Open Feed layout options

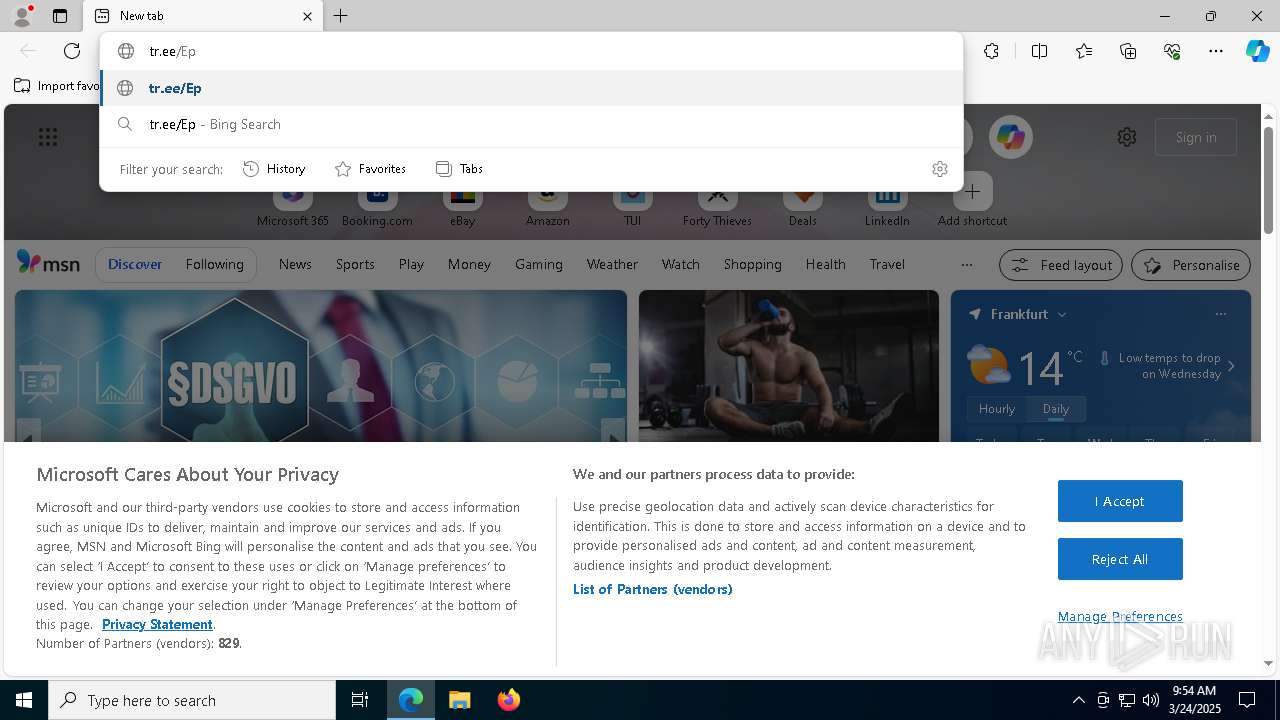click(x=1061, y=265)
